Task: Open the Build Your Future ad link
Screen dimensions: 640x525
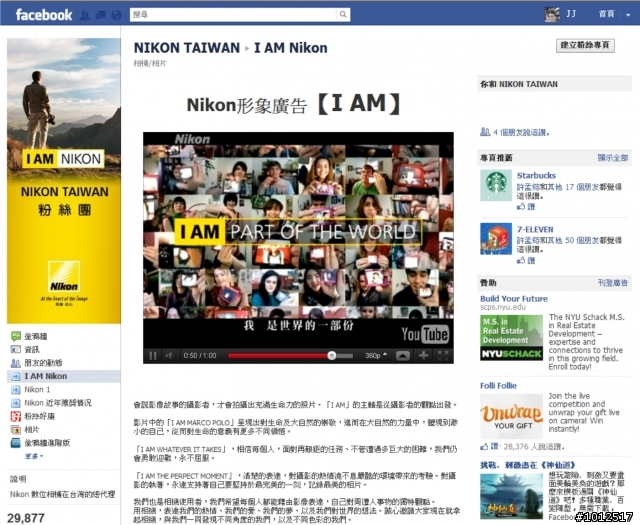Action: 514,298
